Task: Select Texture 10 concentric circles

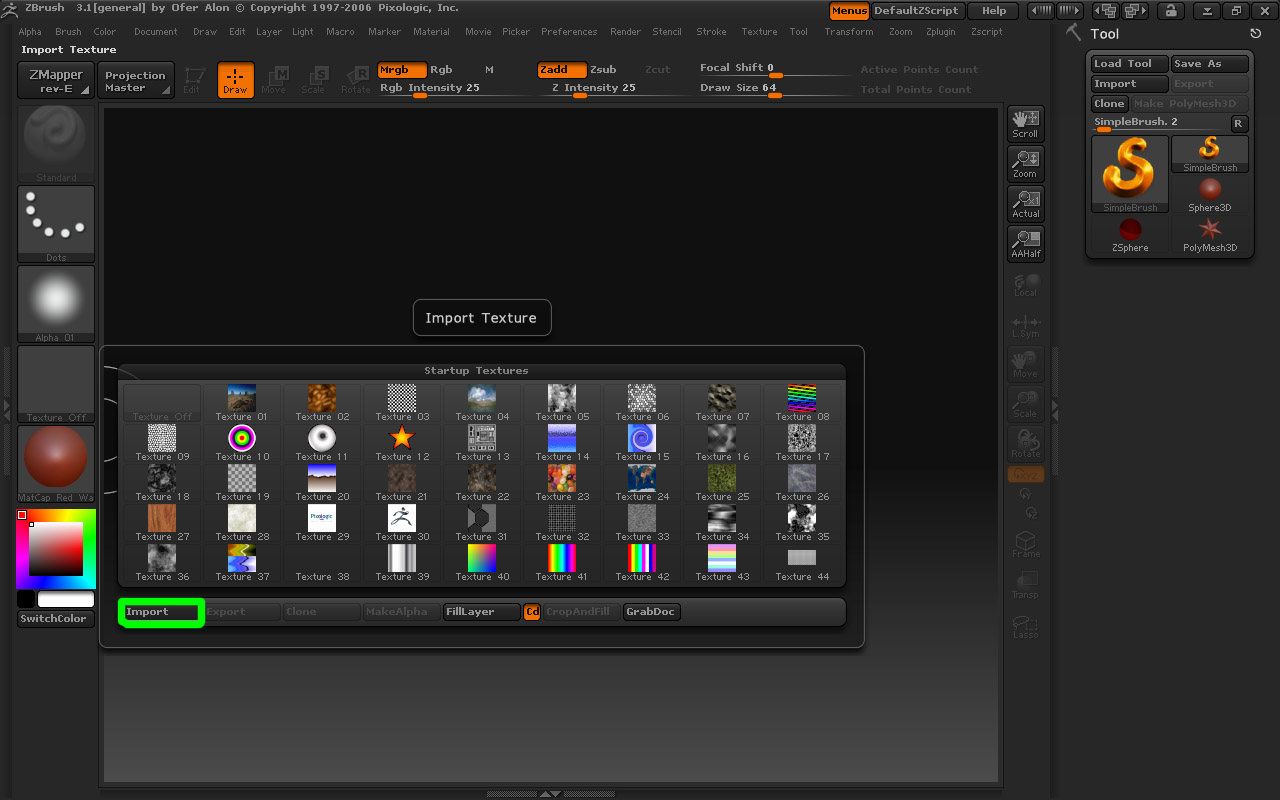Action: coord(242,443)
